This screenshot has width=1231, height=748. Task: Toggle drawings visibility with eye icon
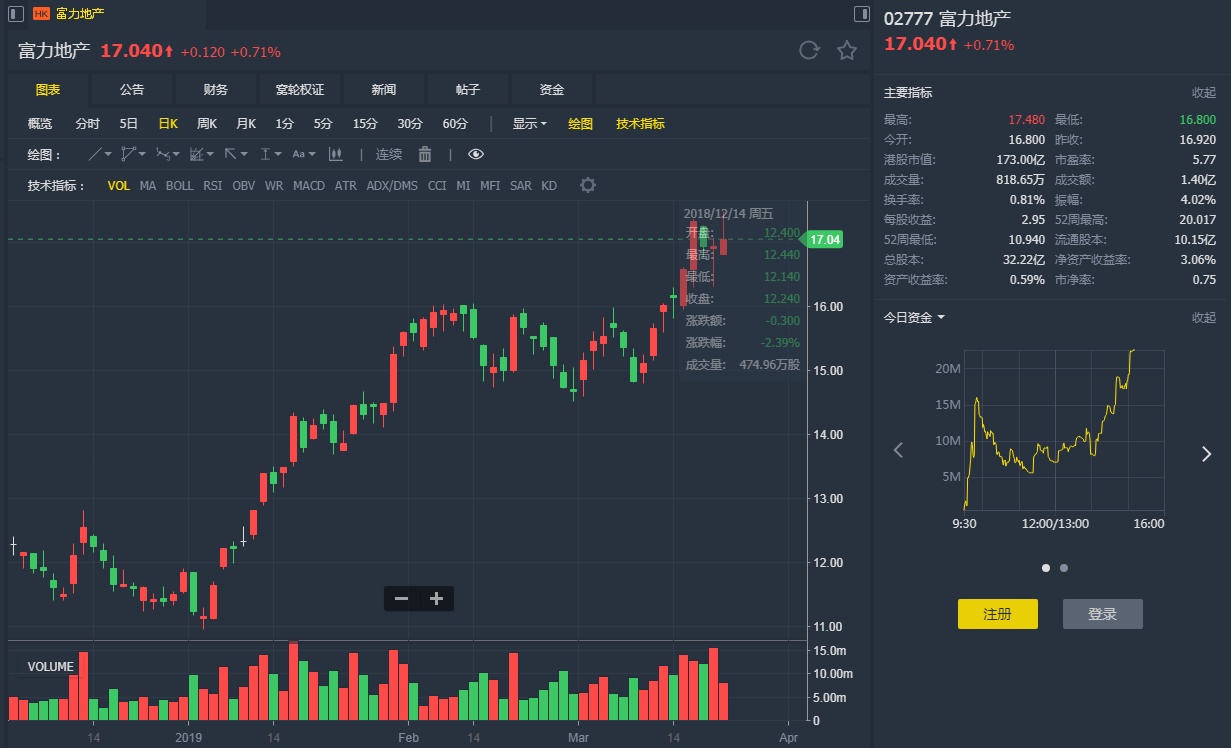click(x=476, y=154)
